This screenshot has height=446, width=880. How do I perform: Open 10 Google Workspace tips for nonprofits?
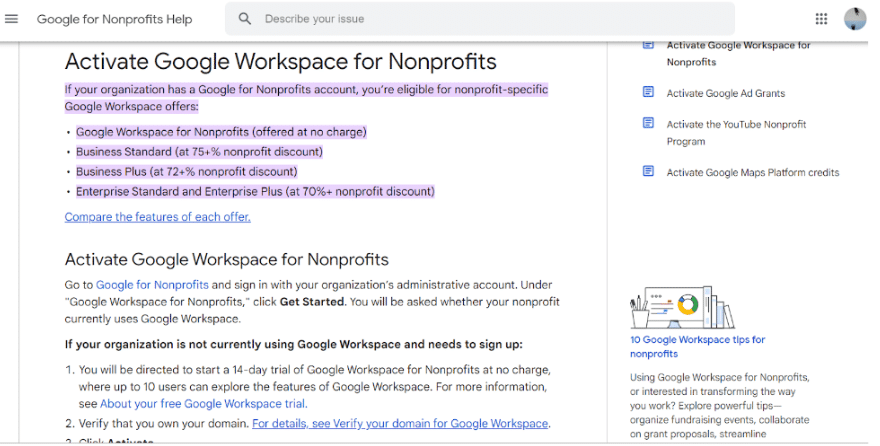click(698, 347)
